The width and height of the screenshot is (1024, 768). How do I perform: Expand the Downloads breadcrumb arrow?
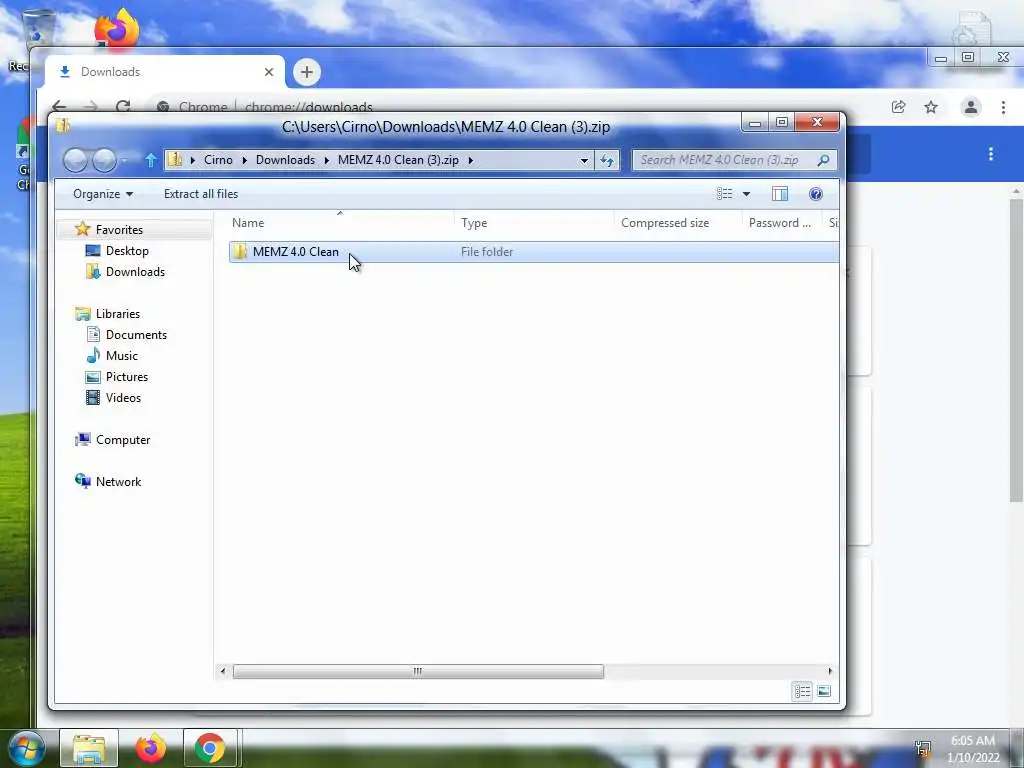(327, 160)
